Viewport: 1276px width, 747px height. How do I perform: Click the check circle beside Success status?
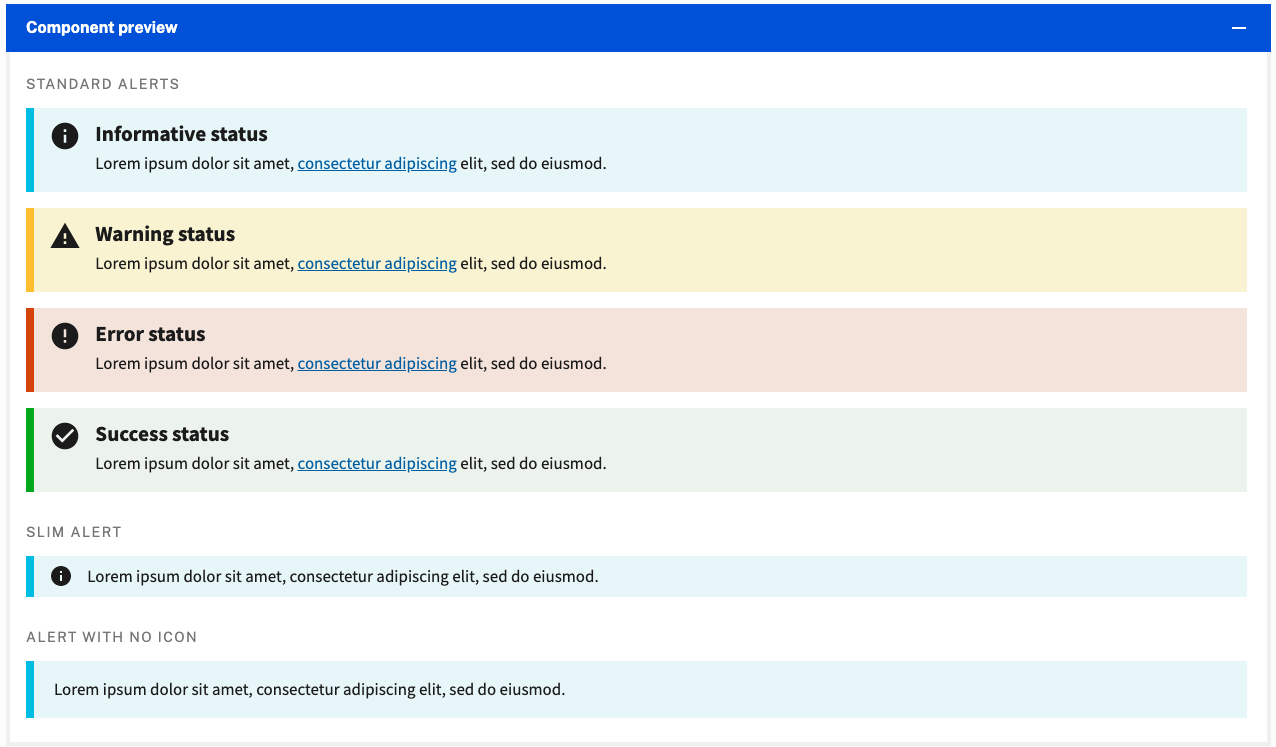click(x=64, y=435)
